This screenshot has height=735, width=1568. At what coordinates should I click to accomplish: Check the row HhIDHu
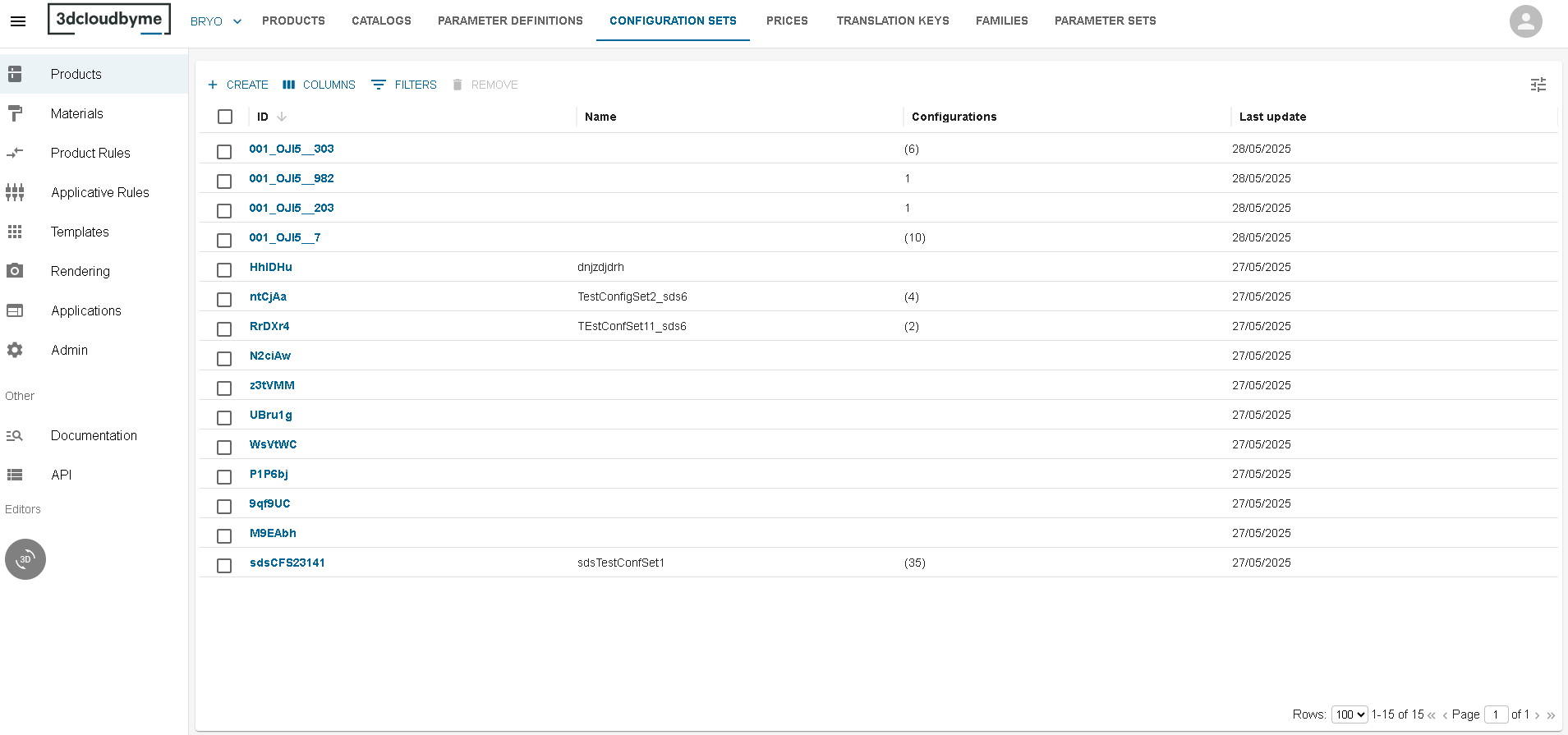point(224,270)
